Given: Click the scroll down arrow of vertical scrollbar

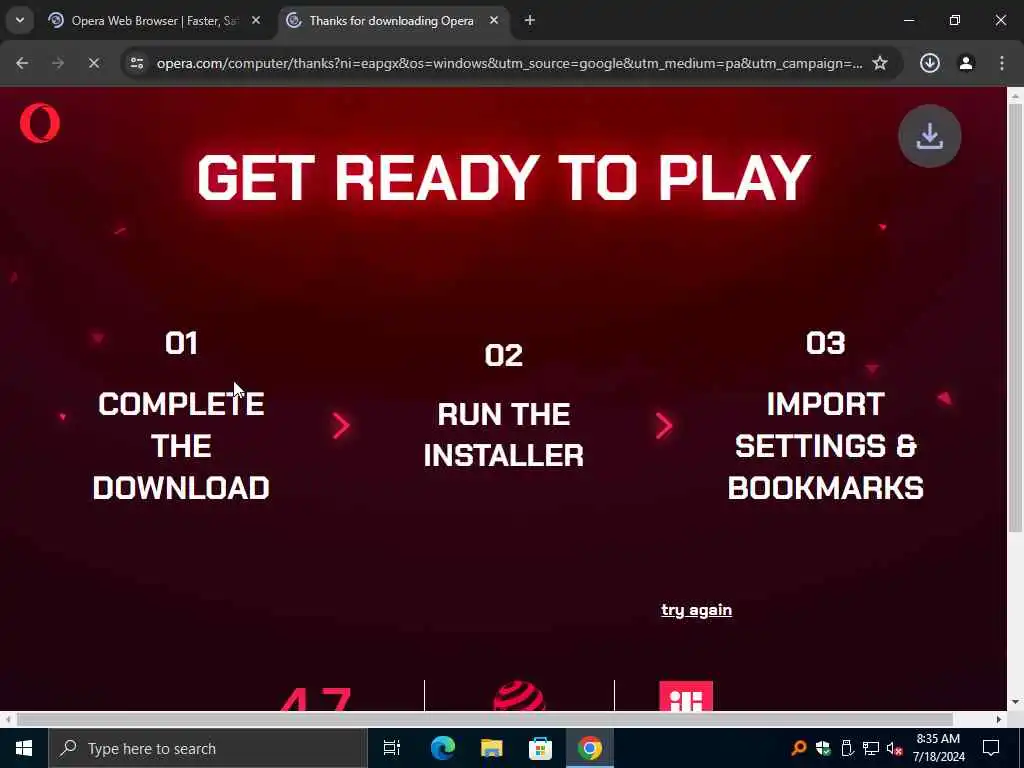Looking at the screenshot, I should (x=1015, y=703).
